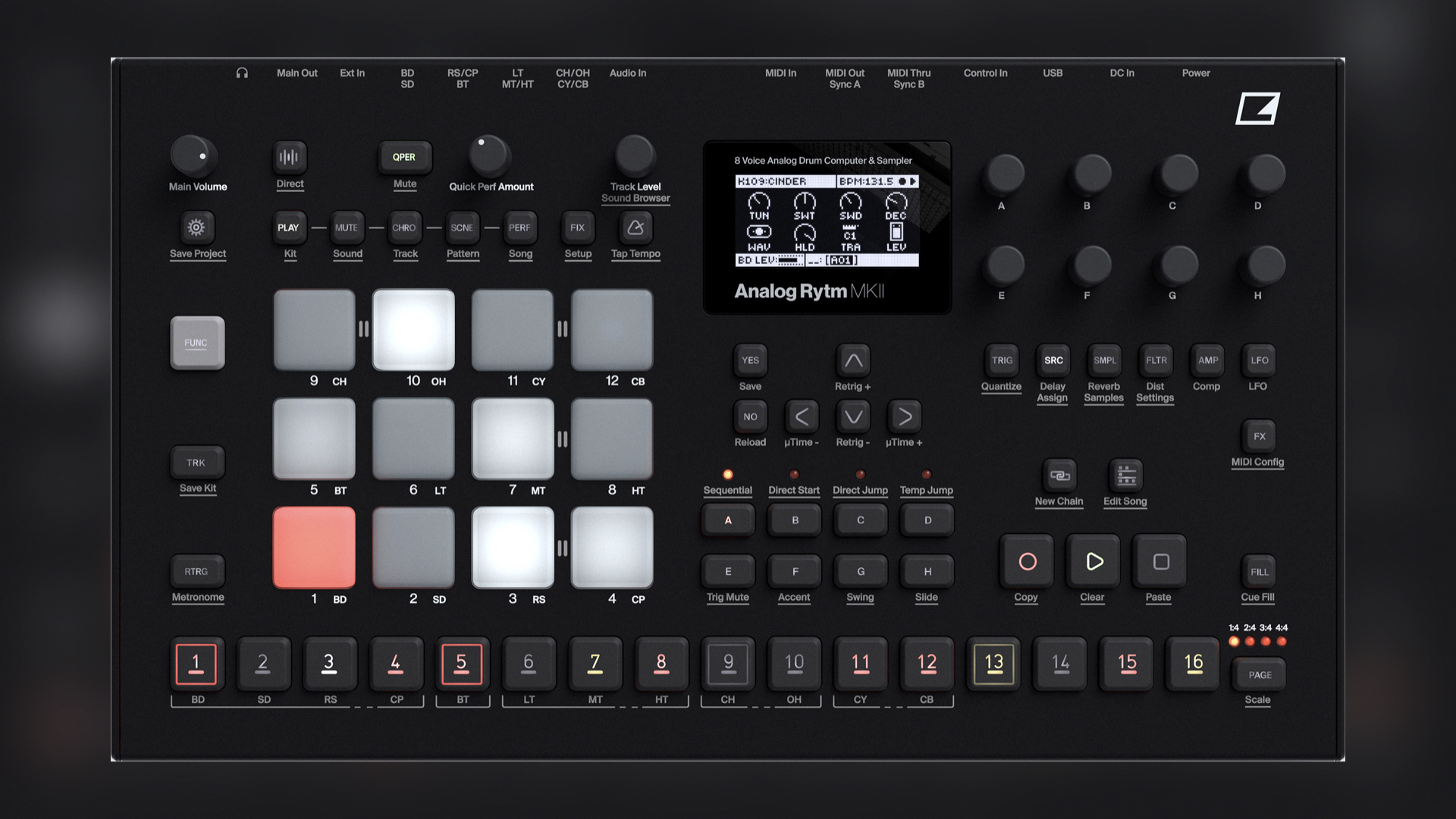Stop with the square Stop (Paste) button
The width and height of the screenshot is (1456, 819).
click(1160, 562)
